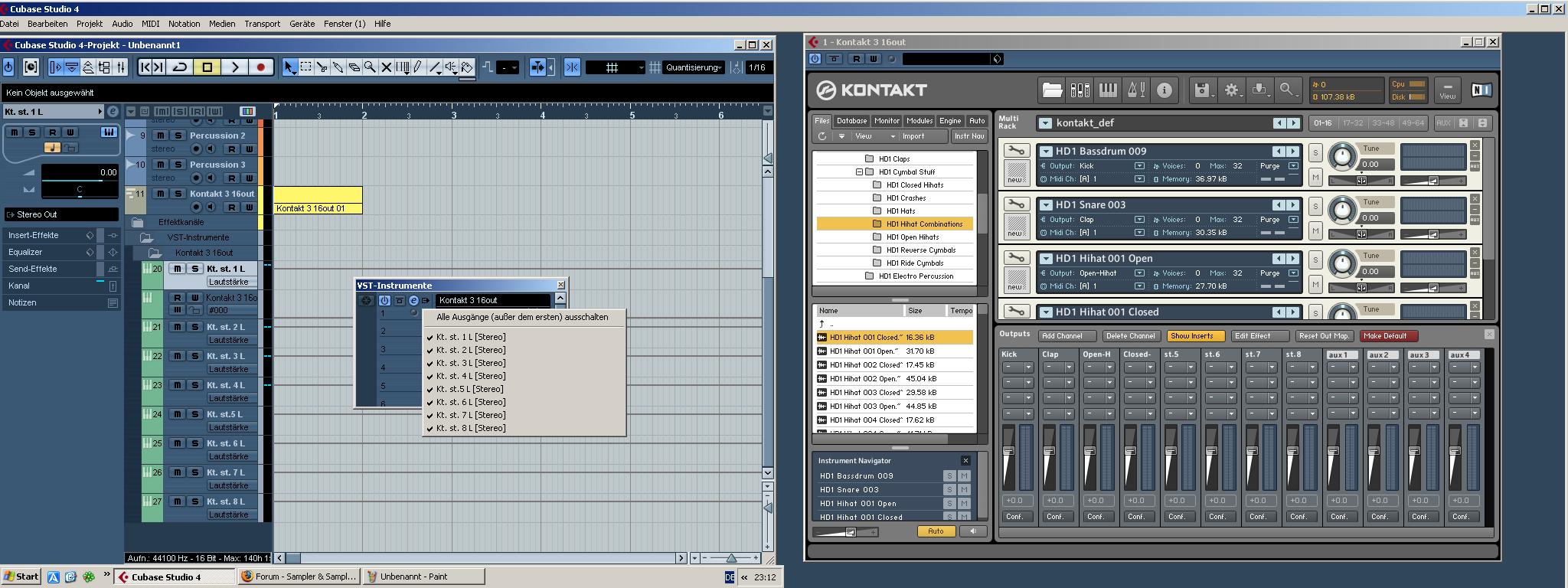Solo the Kontakt 3 16out track

click(178, 194)
